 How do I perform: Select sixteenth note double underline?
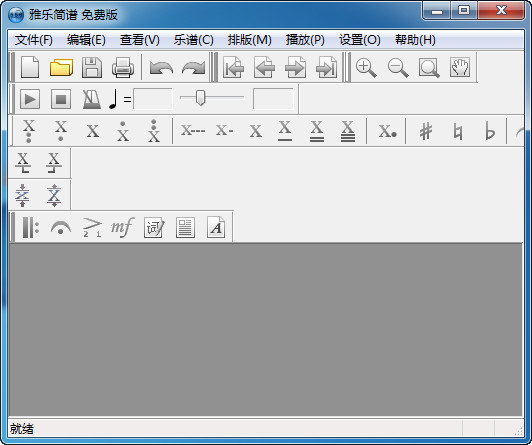tap(317, 131)
